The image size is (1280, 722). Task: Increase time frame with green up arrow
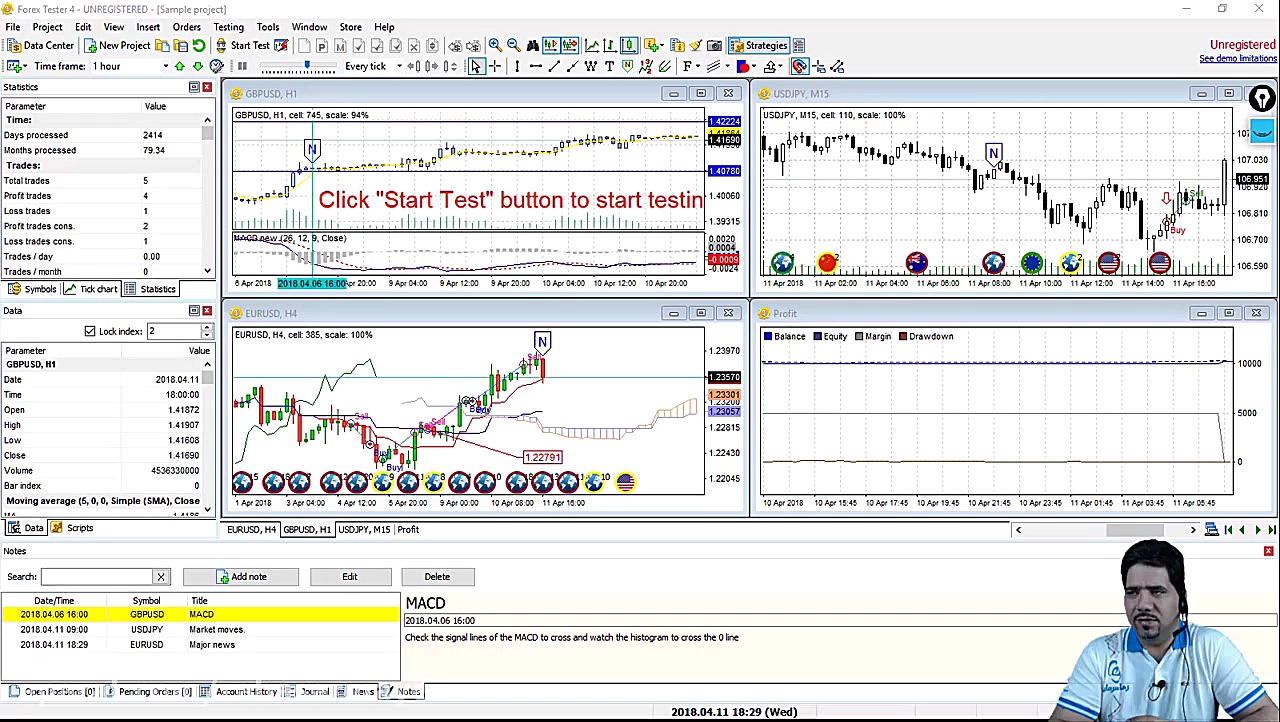(179, 66)
